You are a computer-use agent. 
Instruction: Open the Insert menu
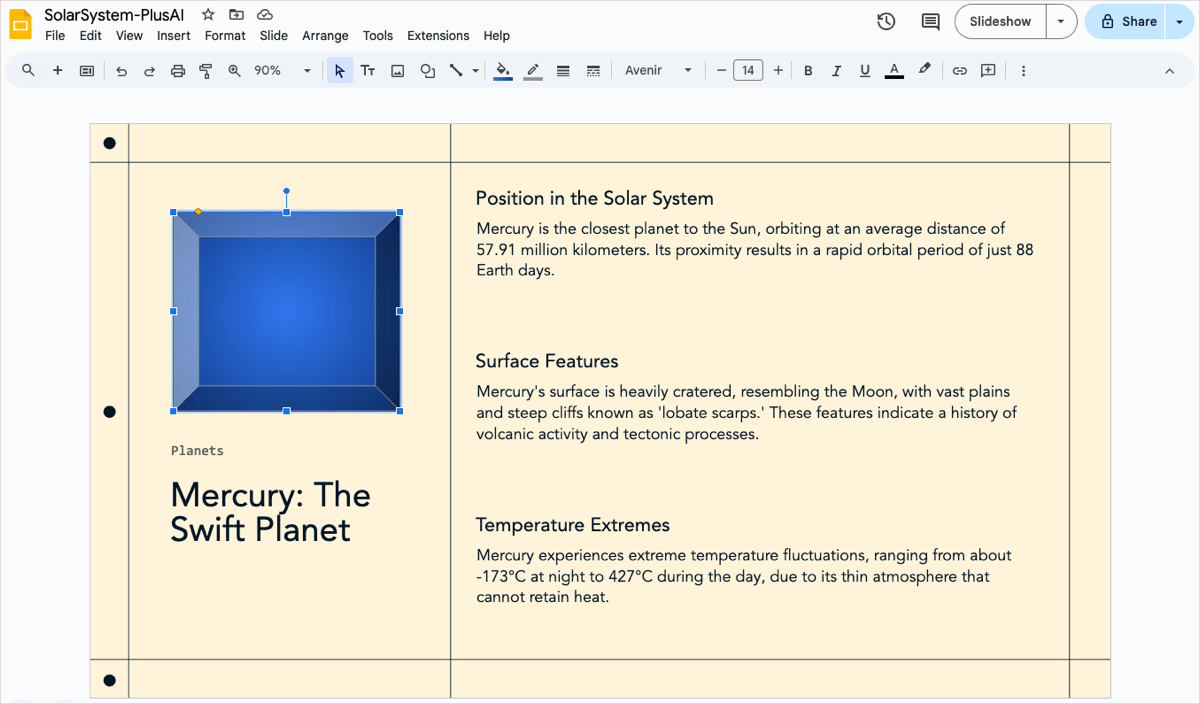pyautogui.click(x=174, y=36)
